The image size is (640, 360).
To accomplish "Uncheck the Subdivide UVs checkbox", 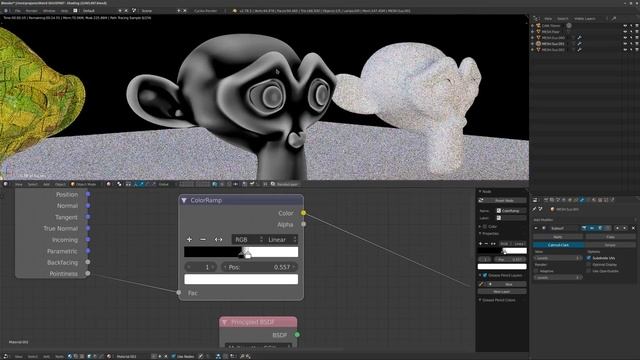I will [x=589, y=258].
